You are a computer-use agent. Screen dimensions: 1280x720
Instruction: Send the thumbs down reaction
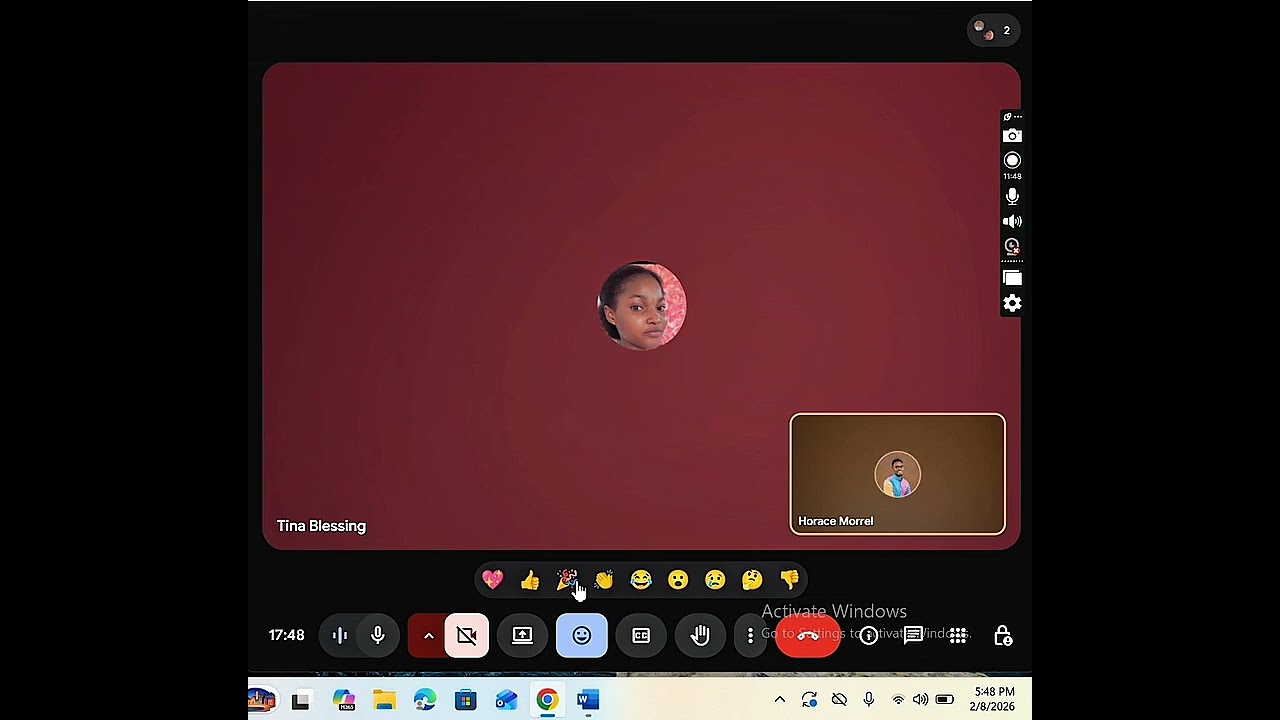tap(790, 579)
